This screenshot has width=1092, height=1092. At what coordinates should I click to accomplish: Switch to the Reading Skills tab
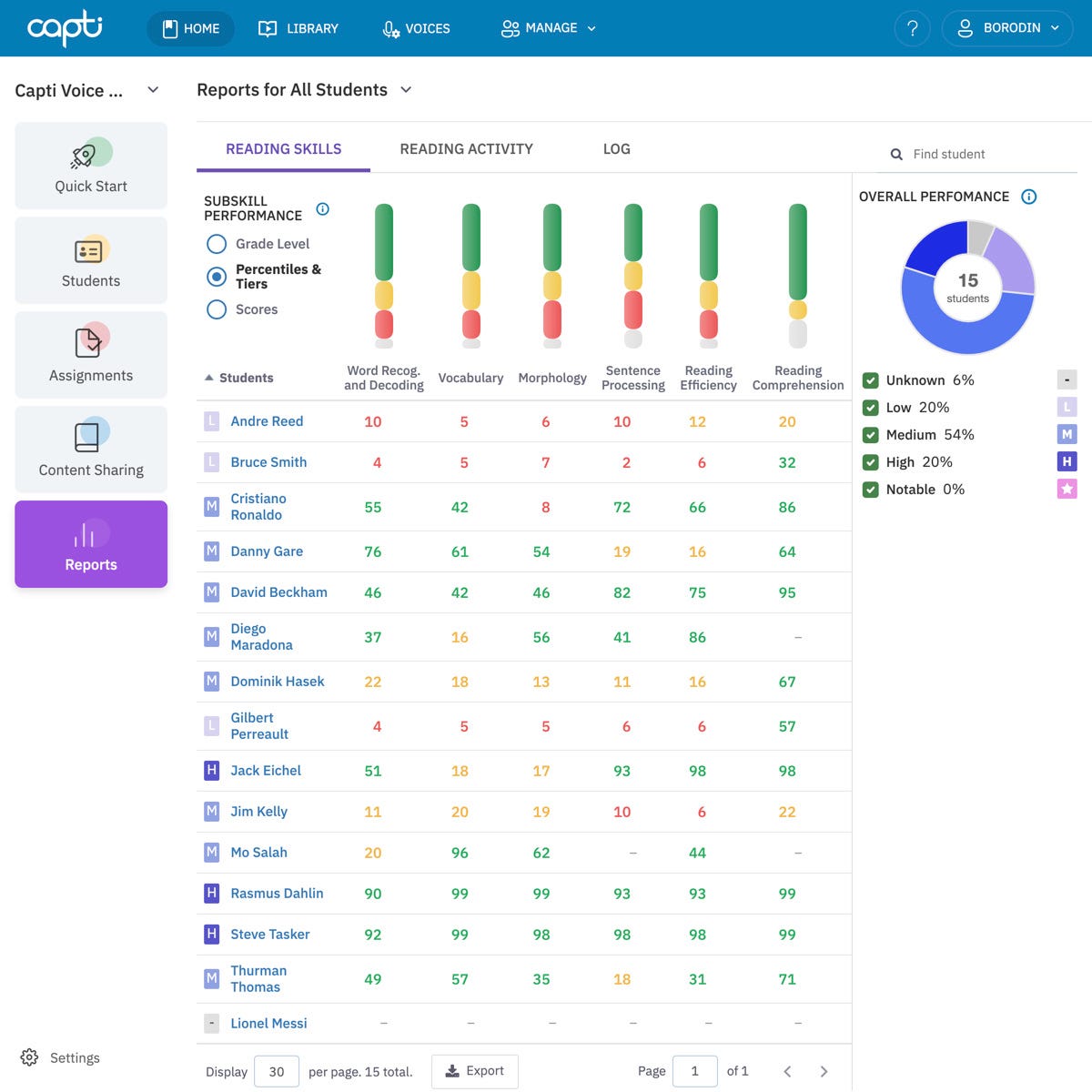coord(284,148)
